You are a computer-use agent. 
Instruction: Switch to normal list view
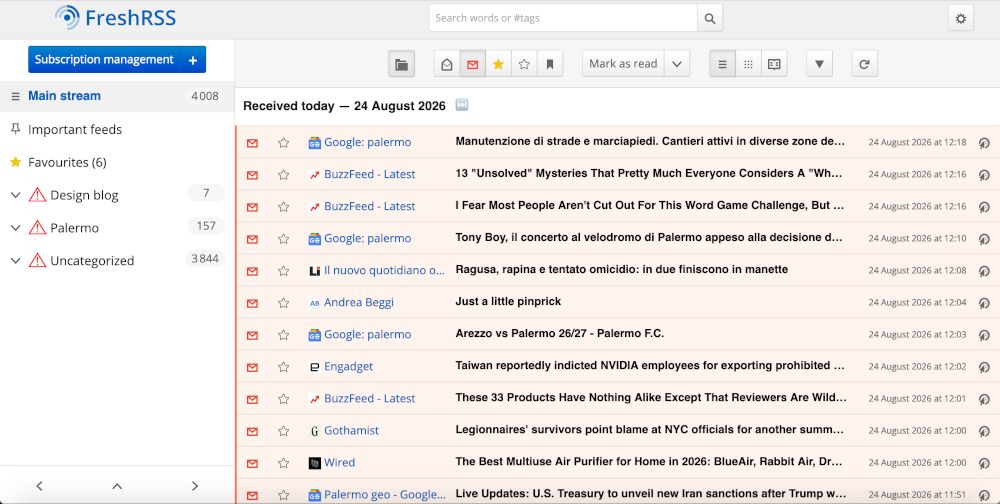(x=723, y=64)
